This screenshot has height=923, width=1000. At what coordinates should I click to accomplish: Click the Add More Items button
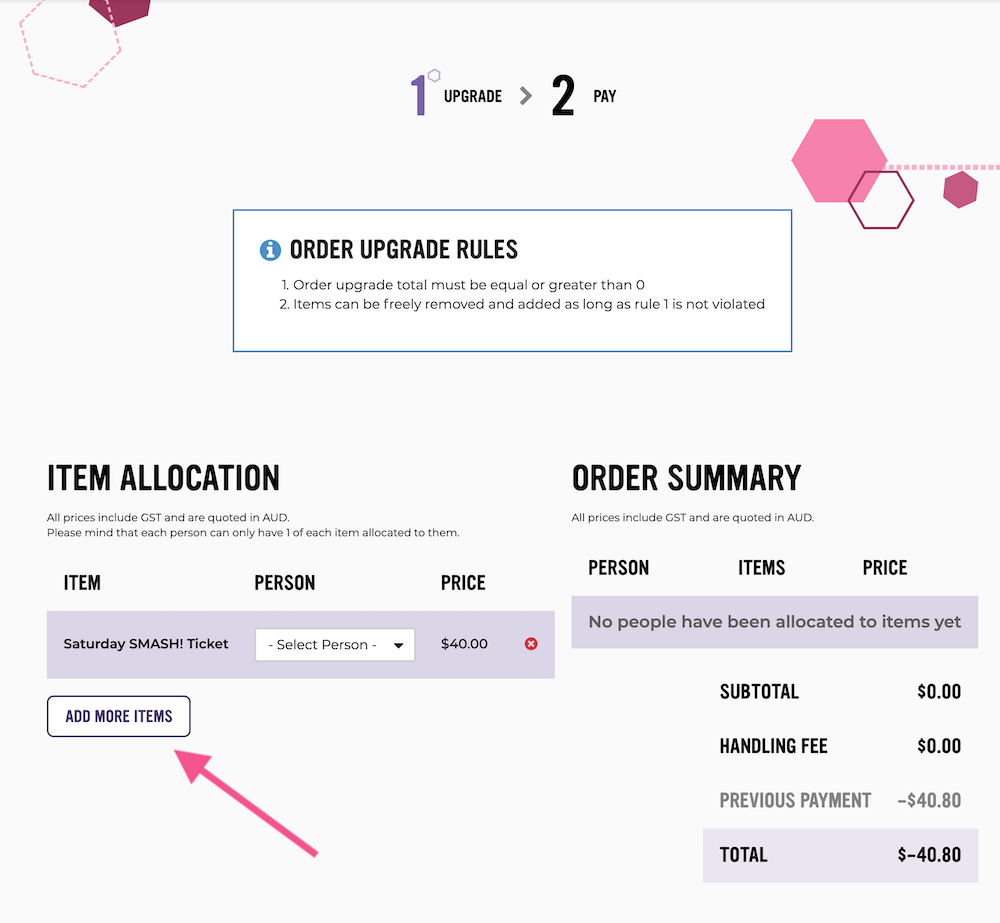[x=119, y=716]
